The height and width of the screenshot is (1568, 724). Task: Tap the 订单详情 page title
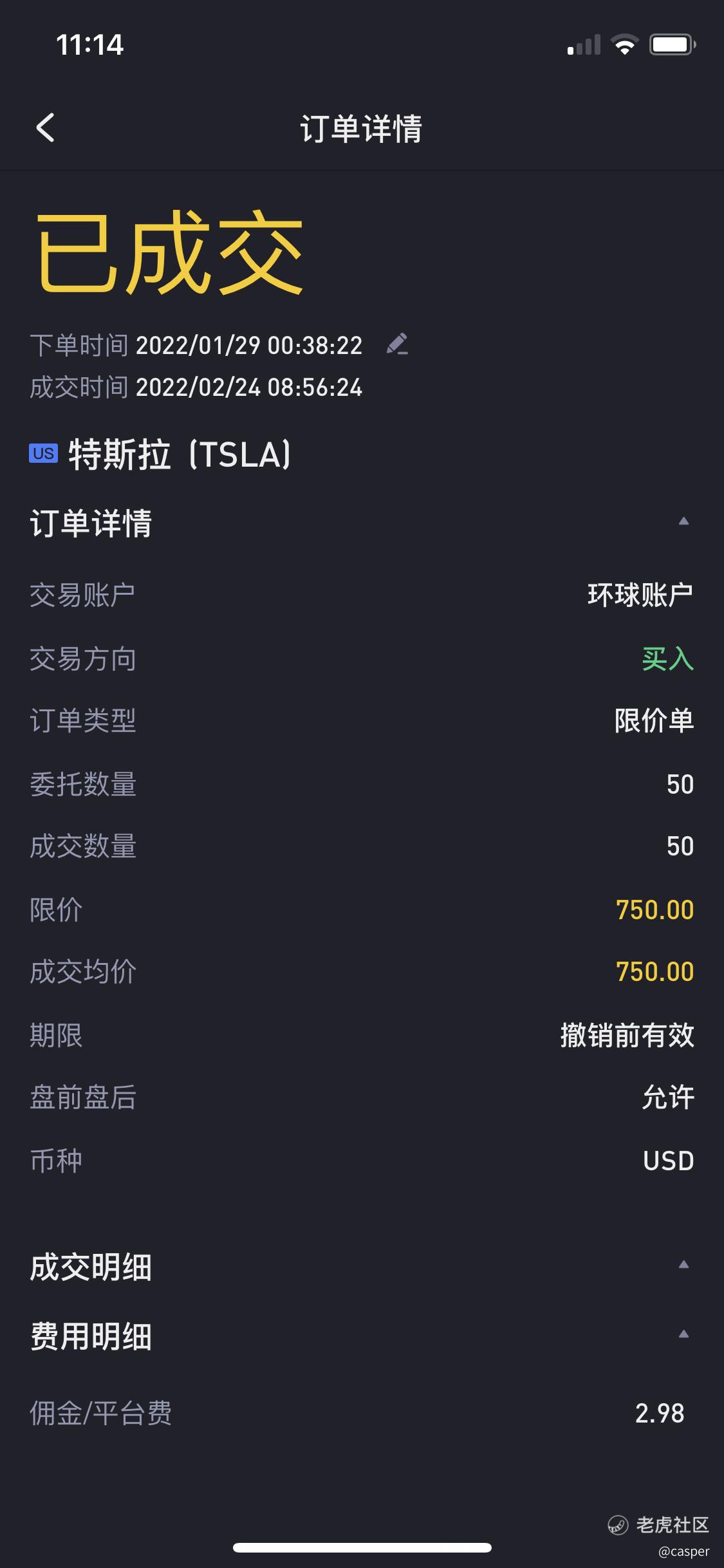[361, 128]
